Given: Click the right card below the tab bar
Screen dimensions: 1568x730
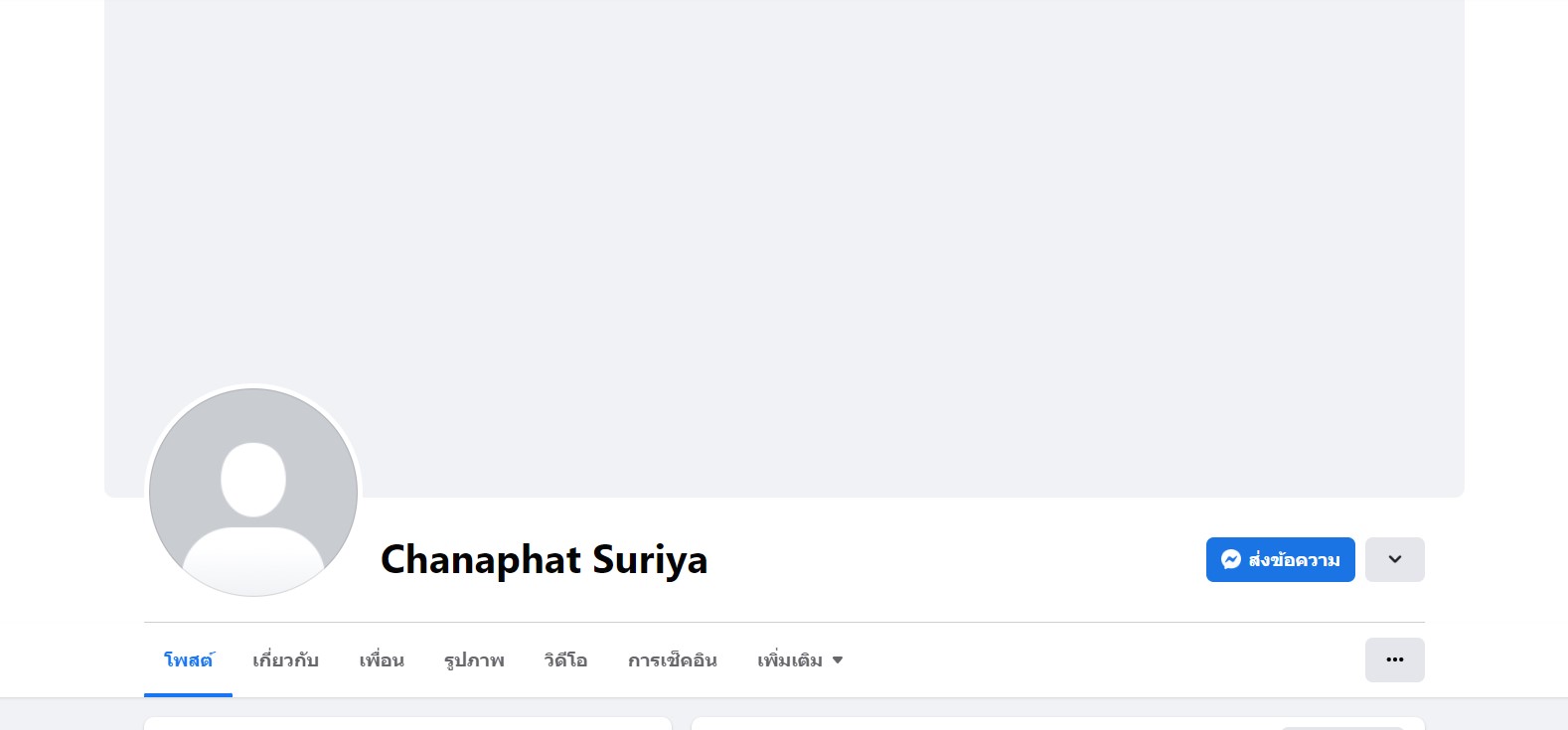Looking at the screenshot, I should tap(1057, 723).
